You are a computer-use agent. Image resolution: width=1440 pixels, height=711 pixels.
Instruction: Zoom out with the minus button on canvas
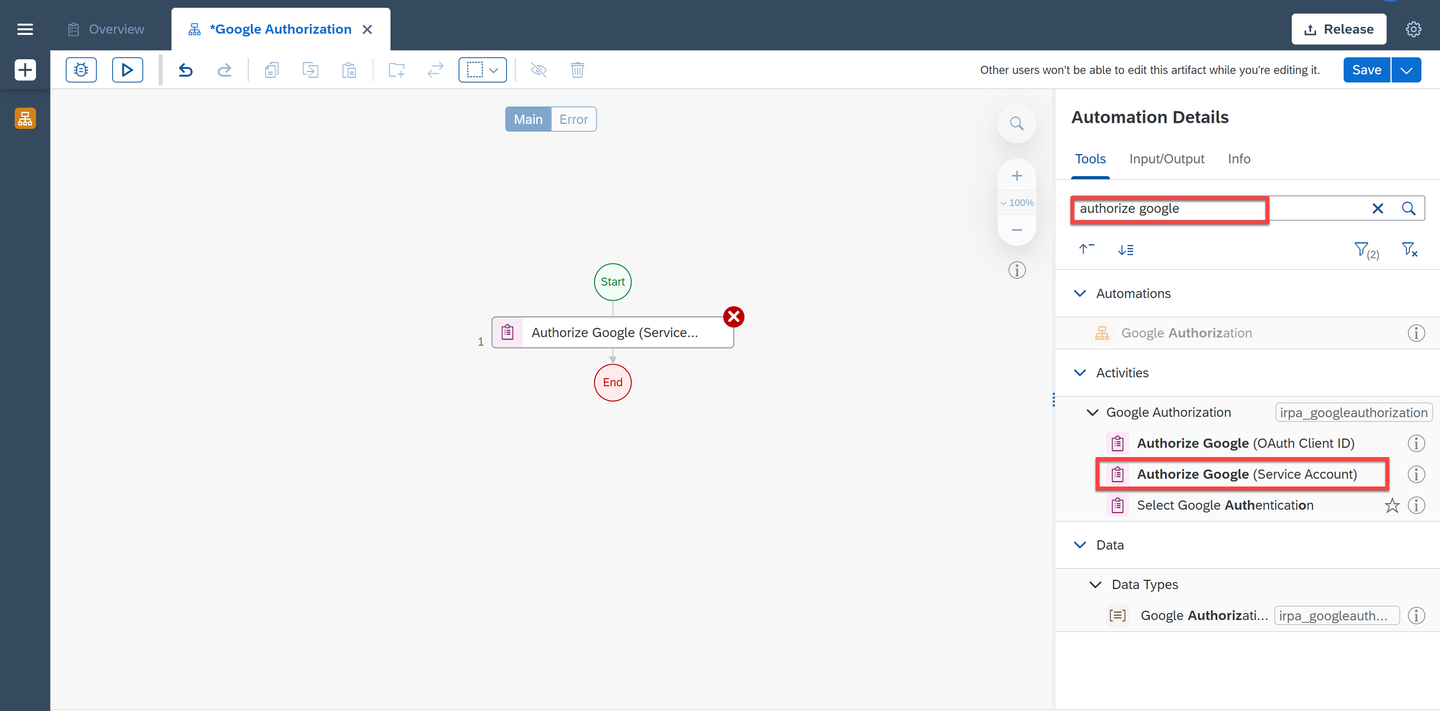tap(1017, 230)
